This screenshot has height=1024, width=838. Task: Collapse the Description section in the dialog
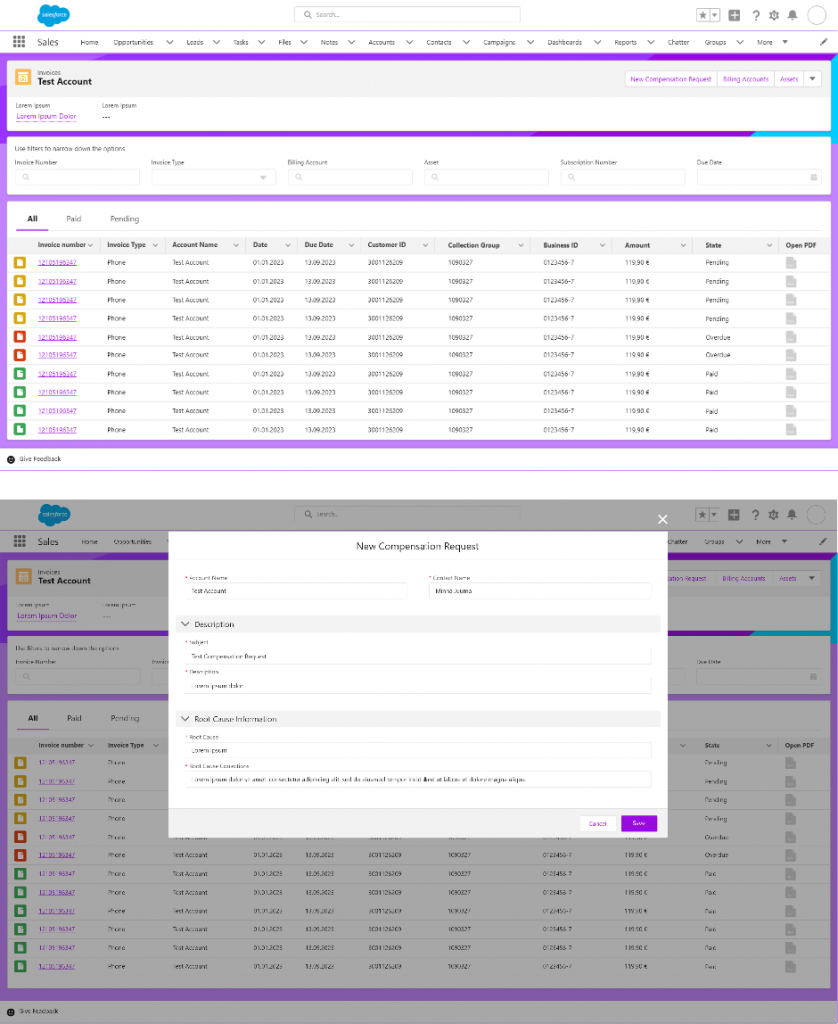(x=185, y=624)
